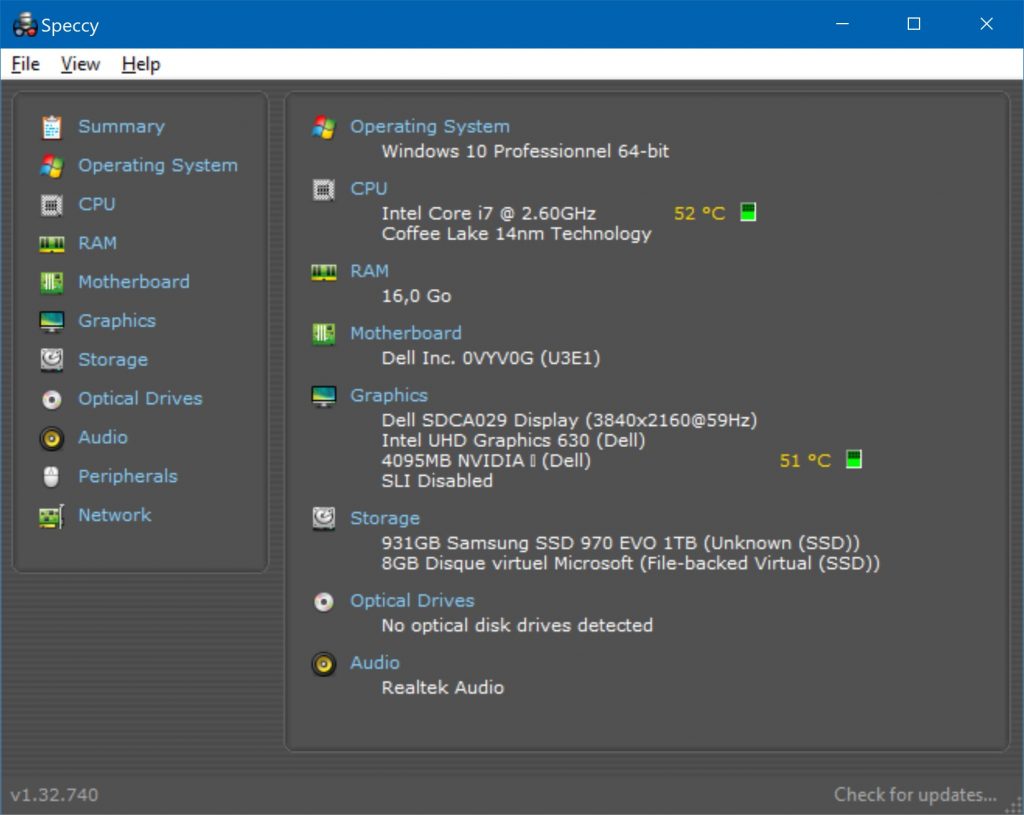Click the green CPU temperature indicator icon

[748, 212]
